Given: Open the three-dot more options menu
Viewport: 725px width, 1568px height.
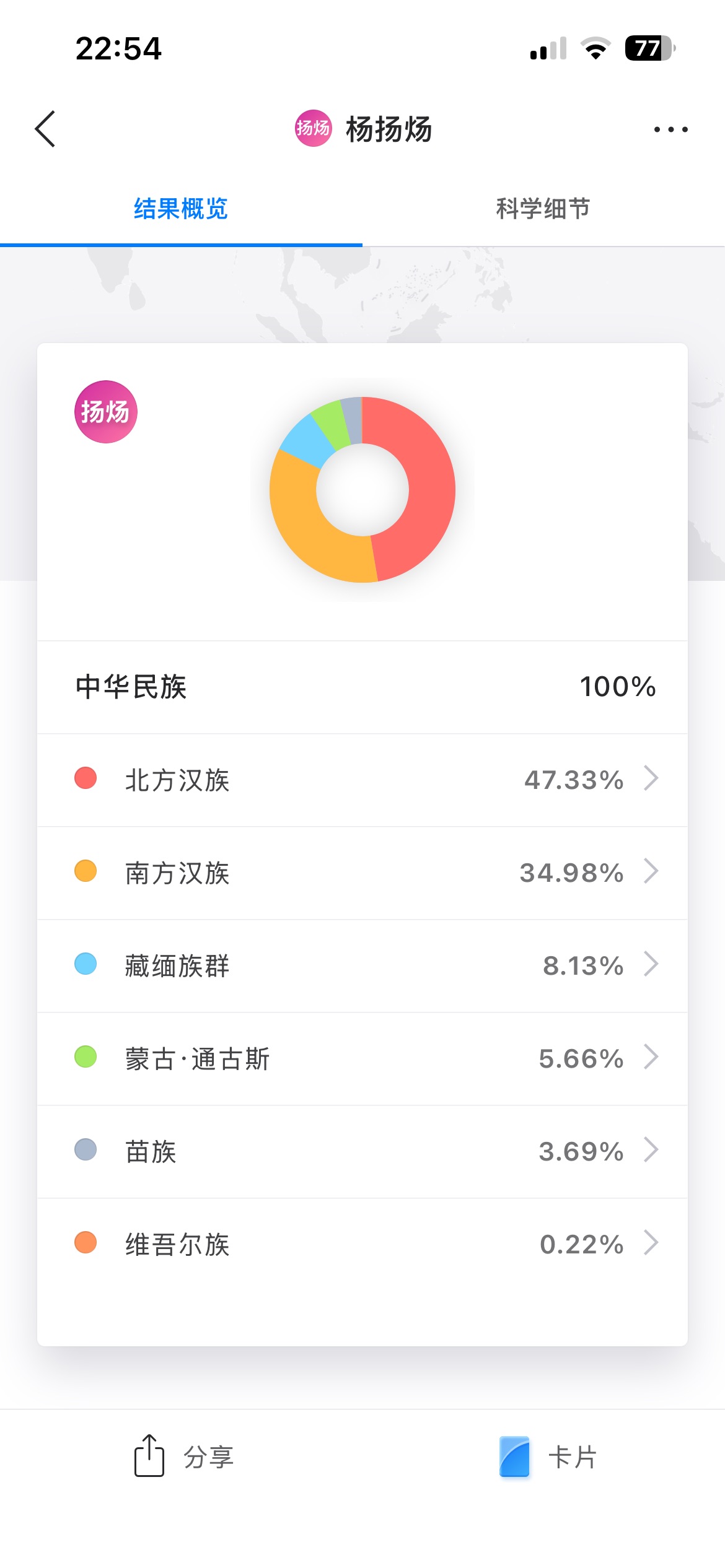Looking at the screenshot, I should point(670,129).
